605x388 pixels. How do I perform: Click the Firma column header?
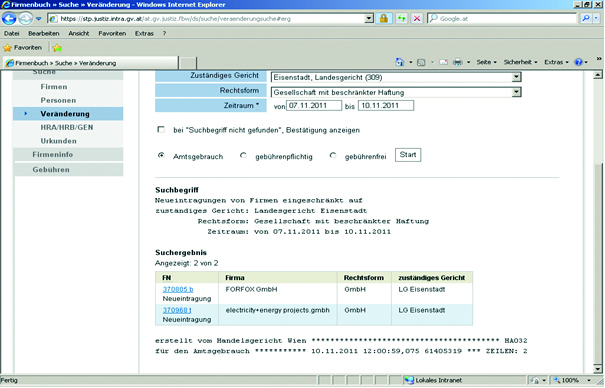pos(278,278)
